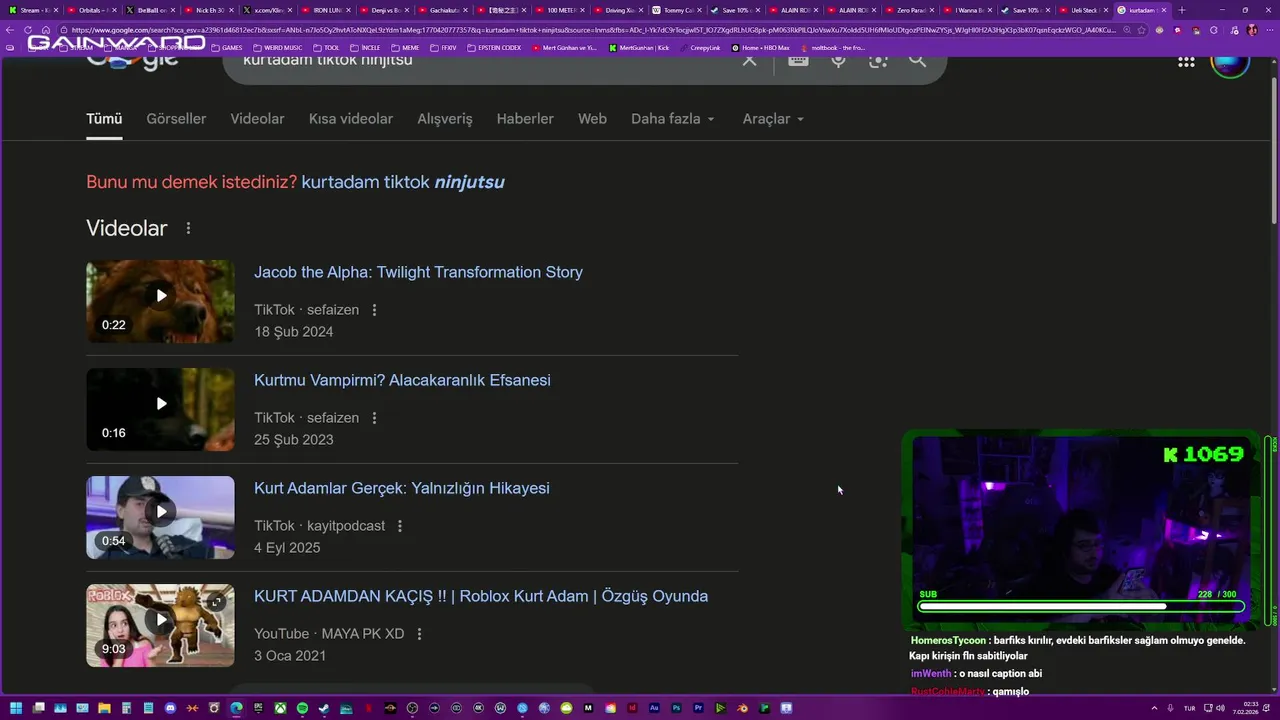Open KURT ADAMDAN KAÇIŞ Roblox video link
This screenshot has width=1280, height=720.
481,596
